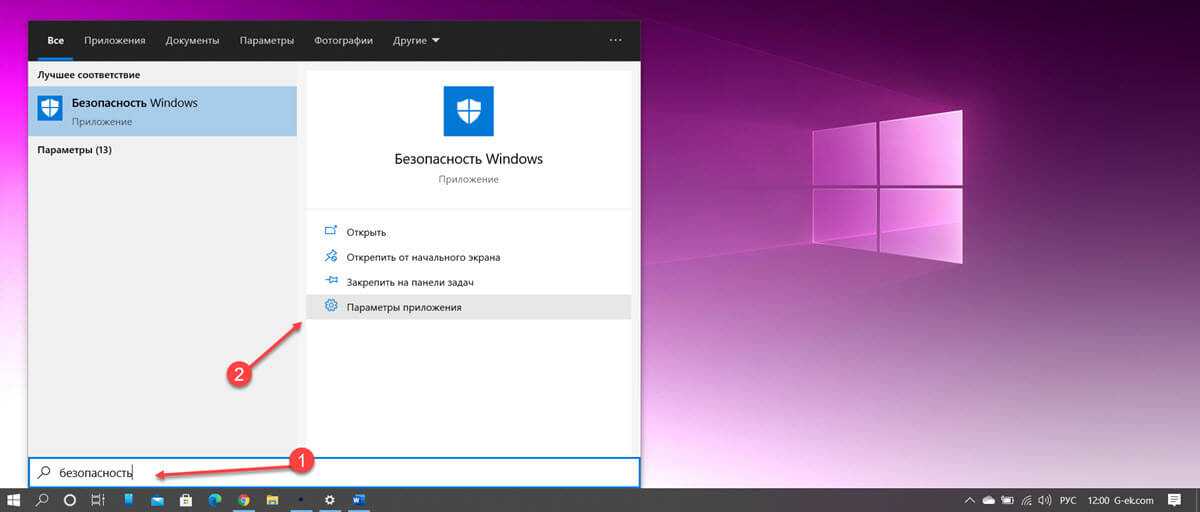The width and height of the screenshot is (1200, 512).
Task: Switch to the Приложения search tab
Action: [115, 41]
